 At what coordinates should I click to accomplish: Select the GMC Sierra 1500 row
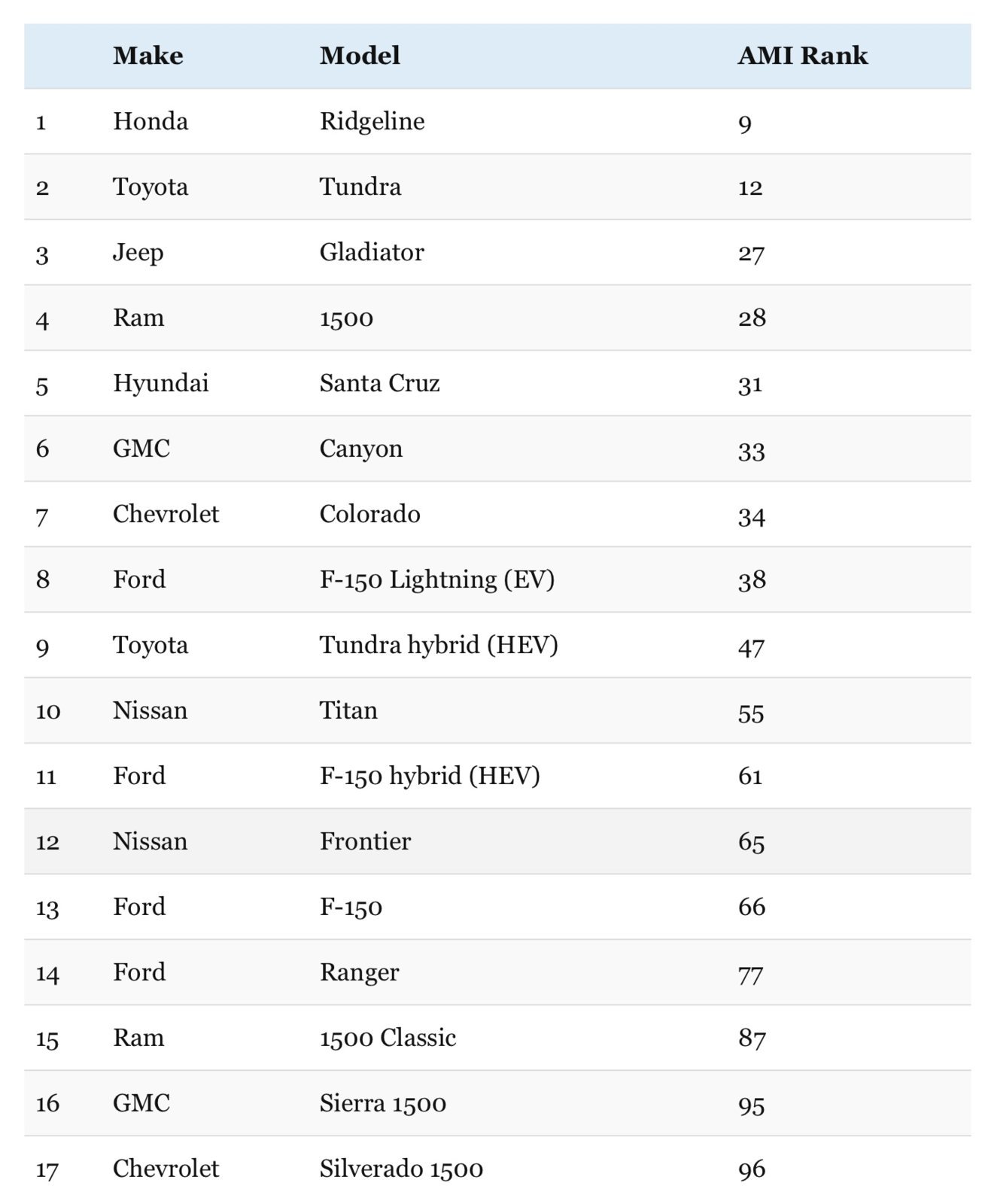497,1103
